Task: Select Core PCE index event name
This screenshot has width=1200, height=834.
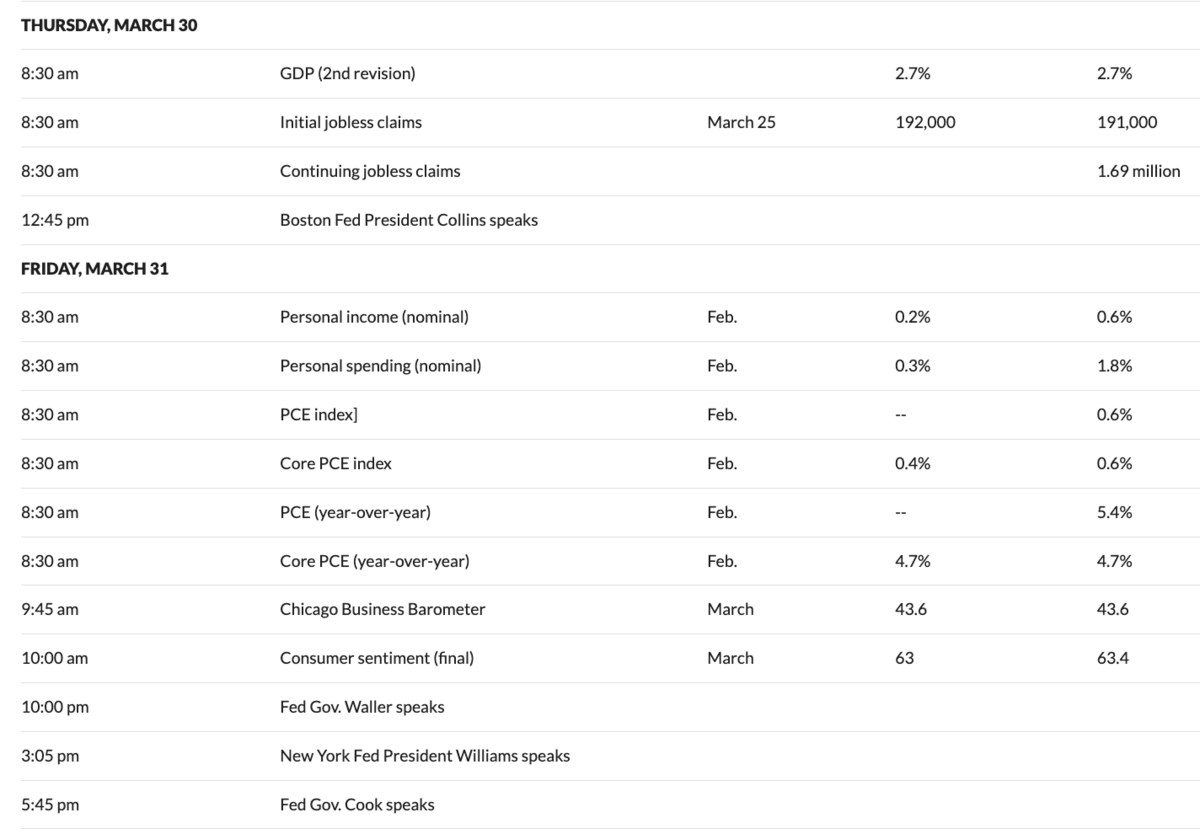Action: point(335,463)
